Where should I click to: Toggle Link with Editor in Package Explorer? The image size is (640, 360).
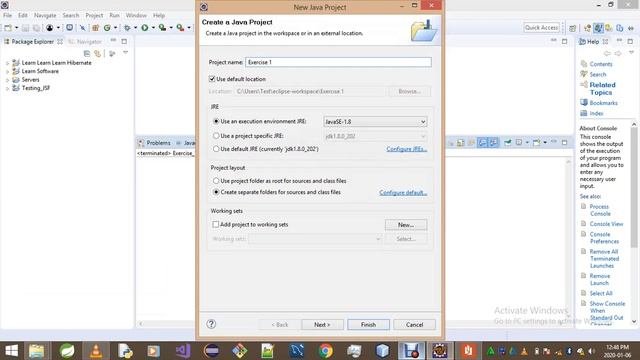click(x=98, y=53)
